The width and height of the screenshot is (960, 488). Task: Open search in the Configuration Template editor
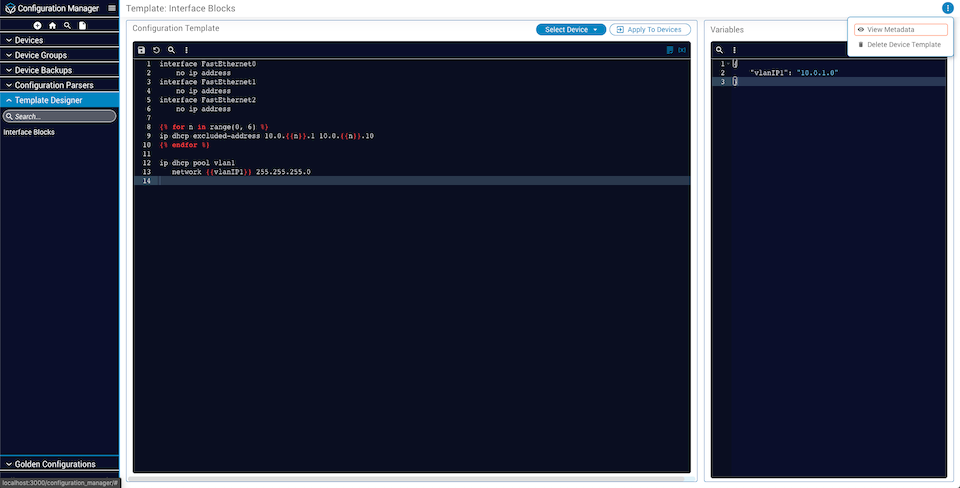coord(171,49)
